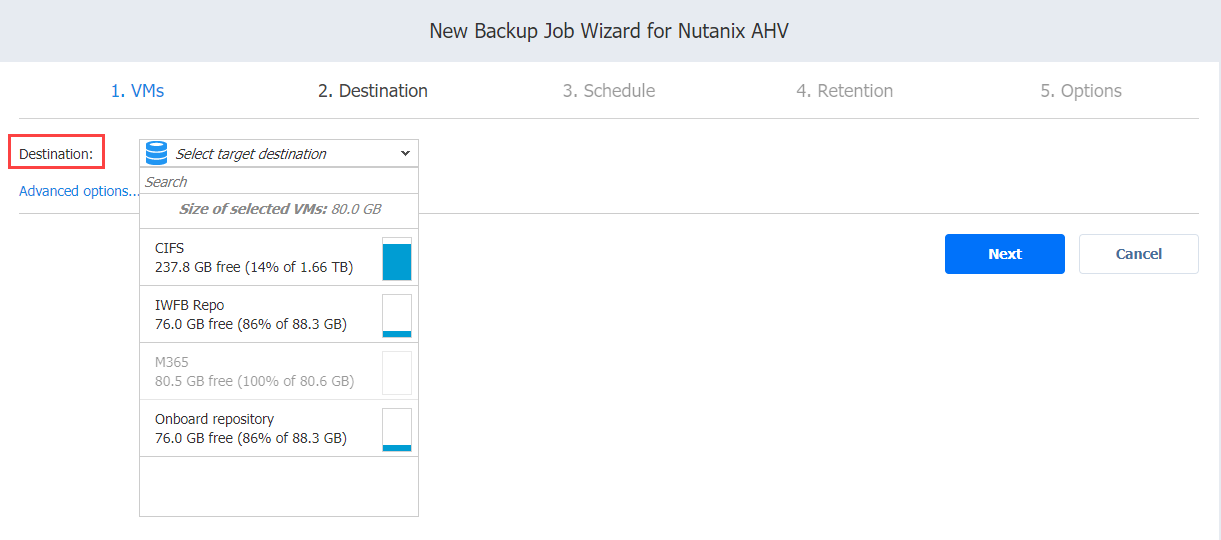1221x540 pixels.
Task: Open the 5. Options step
Action: coord(1081,91)
